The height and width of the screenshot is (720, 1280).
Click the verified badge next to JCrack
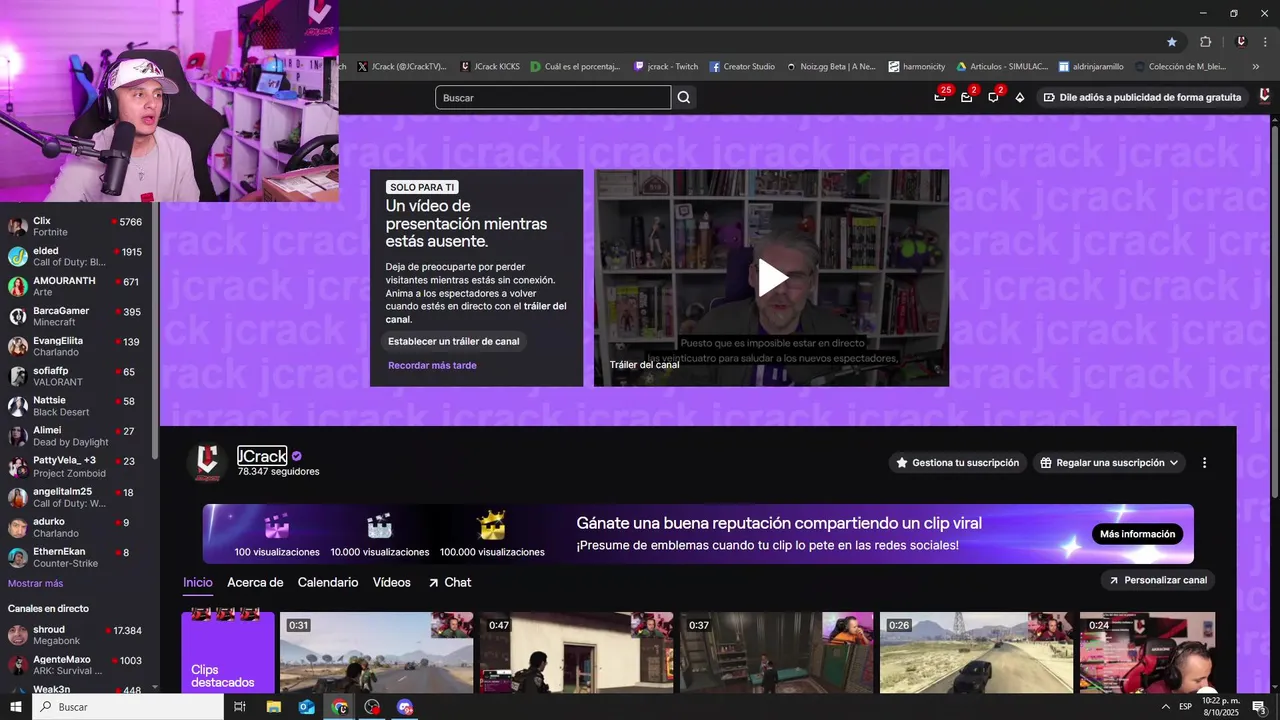[296, 456]
